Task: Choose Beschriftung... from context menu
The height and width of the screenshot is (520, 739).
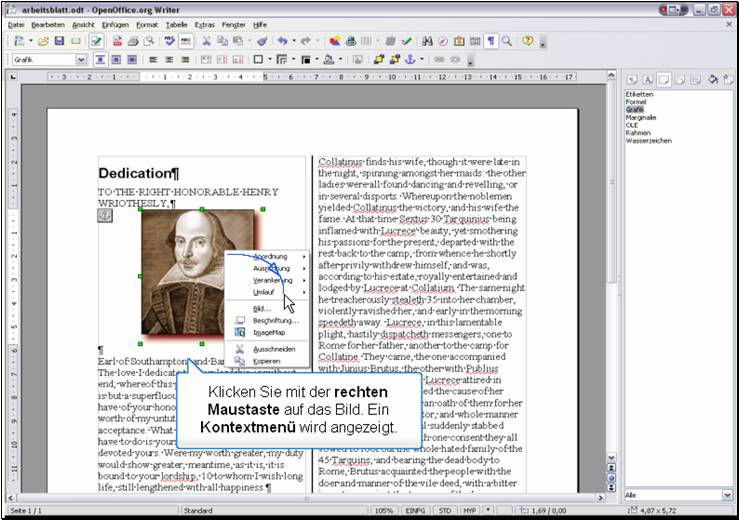Action: coord(275,320)
